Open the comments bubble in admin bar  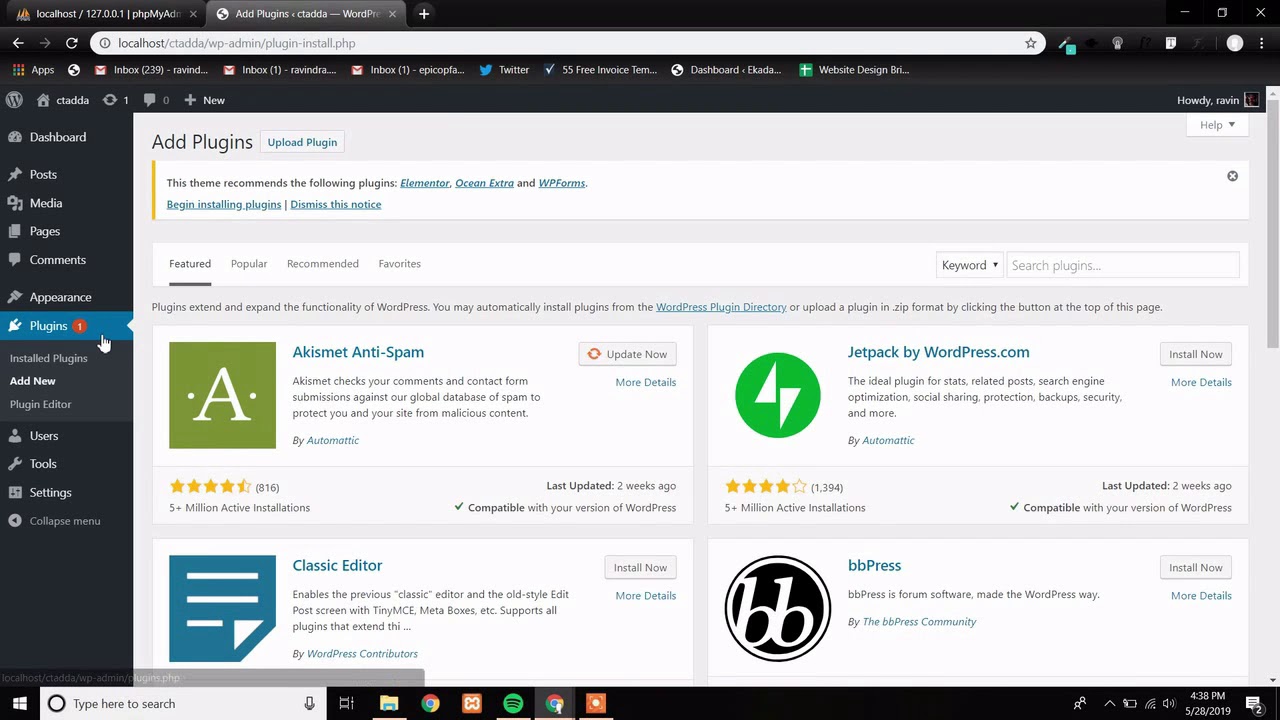tap(156, 100)
